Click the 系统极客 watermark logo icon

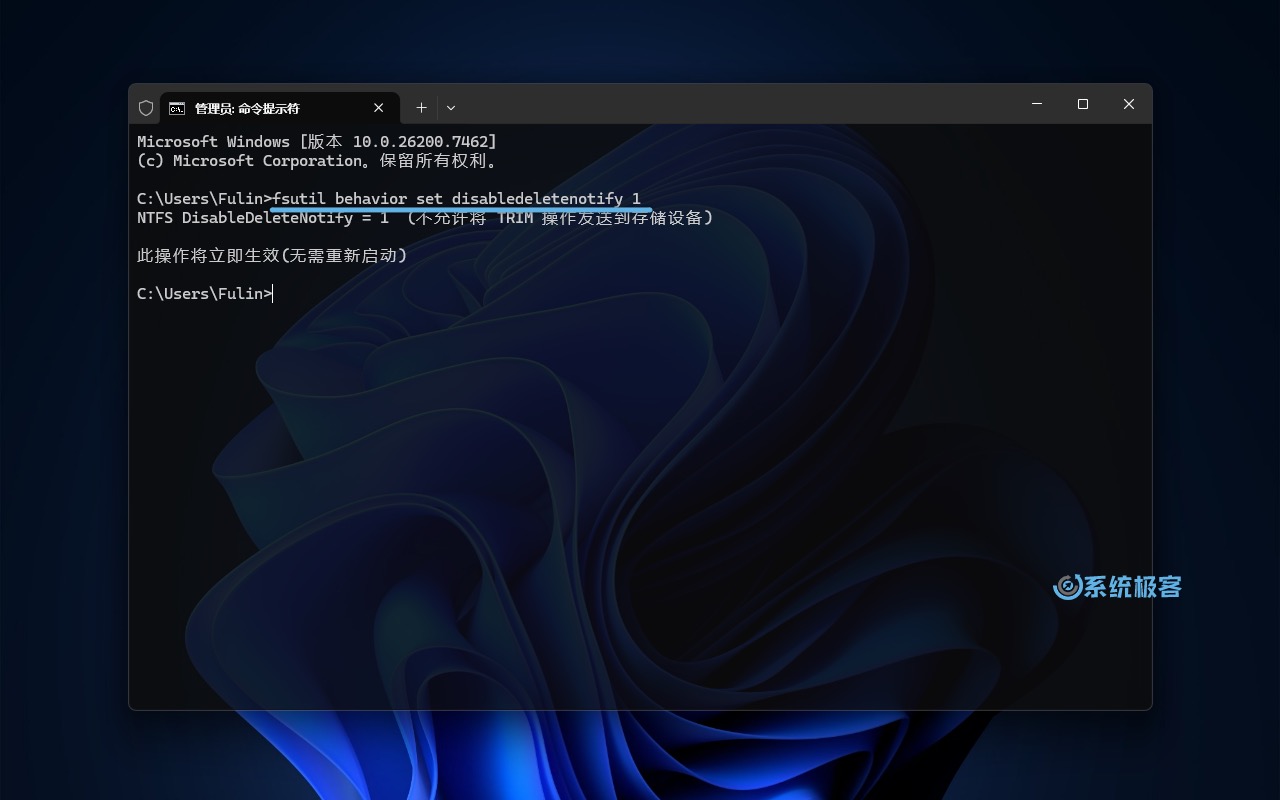[x=1066, y=587]
